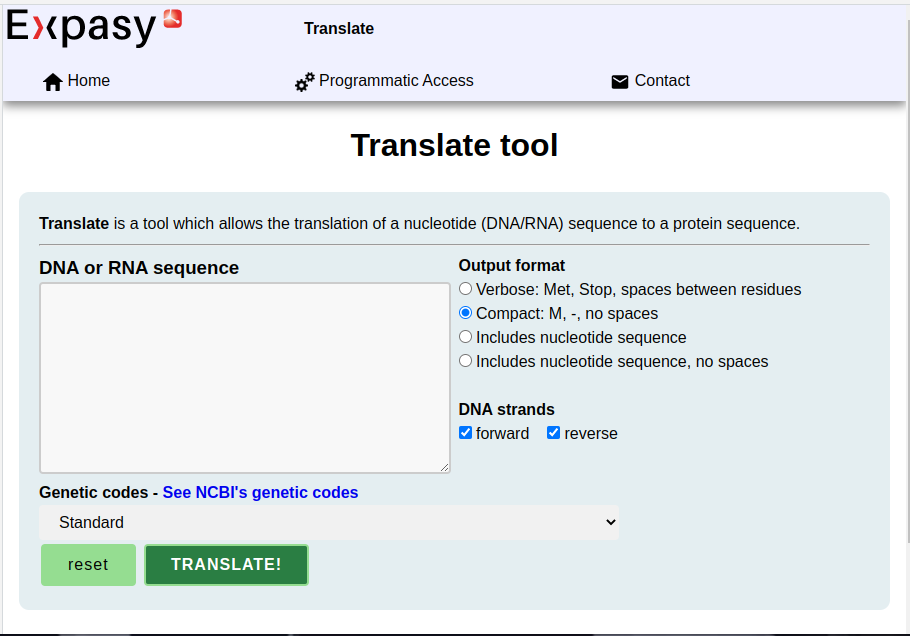The image size is (910, 636).
Task: Open the Standard genetic codes dropdown
Action: 329,522
